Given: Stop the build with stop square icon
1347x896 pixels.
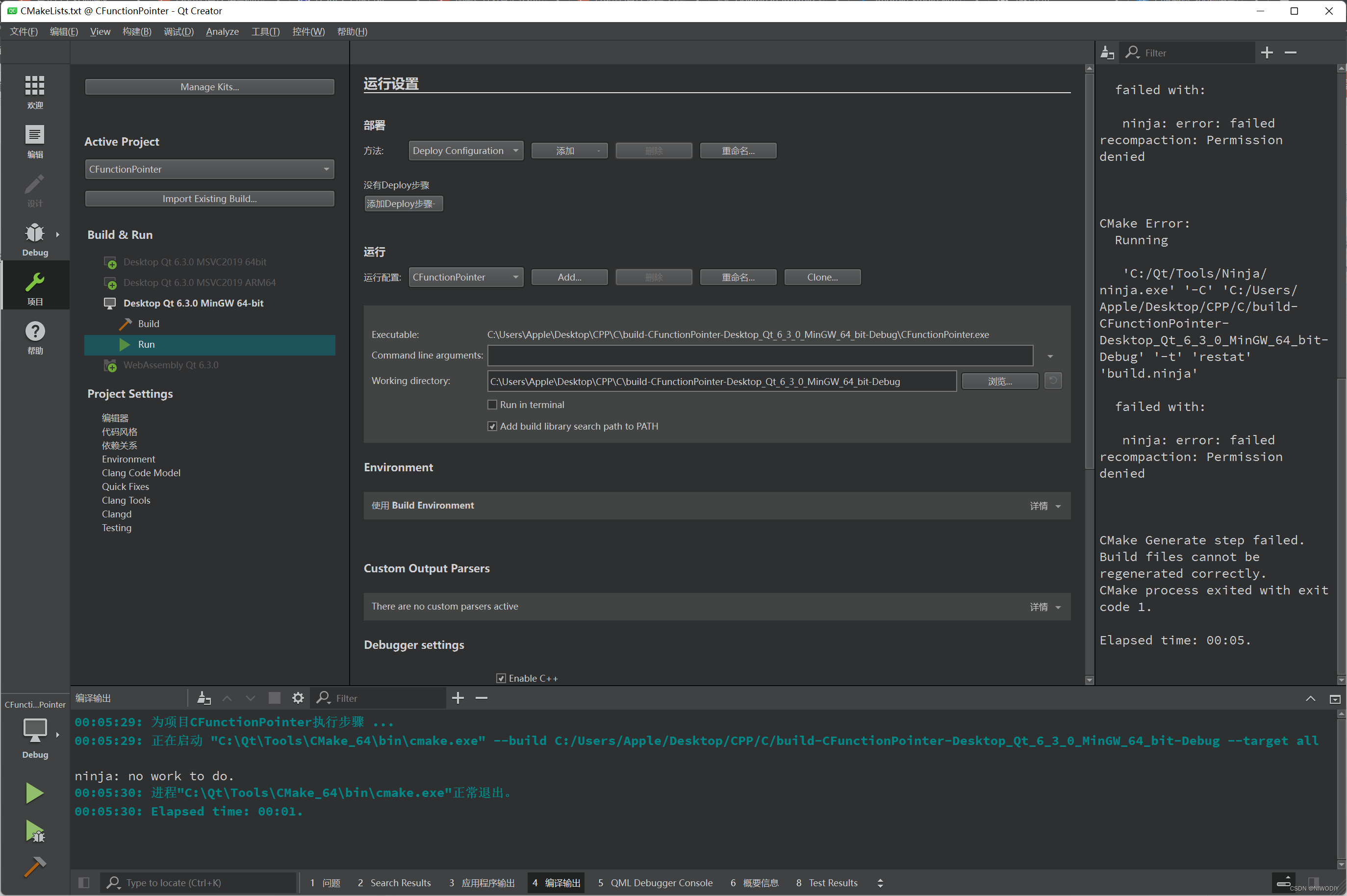Looking at the screenshot, I should point(274,698).
